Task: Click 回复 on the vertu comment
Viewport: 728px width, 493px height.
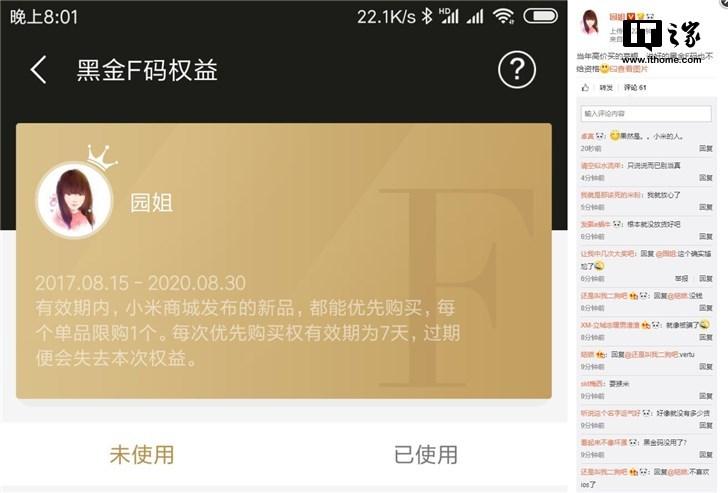Action: [x=706, y=366]
